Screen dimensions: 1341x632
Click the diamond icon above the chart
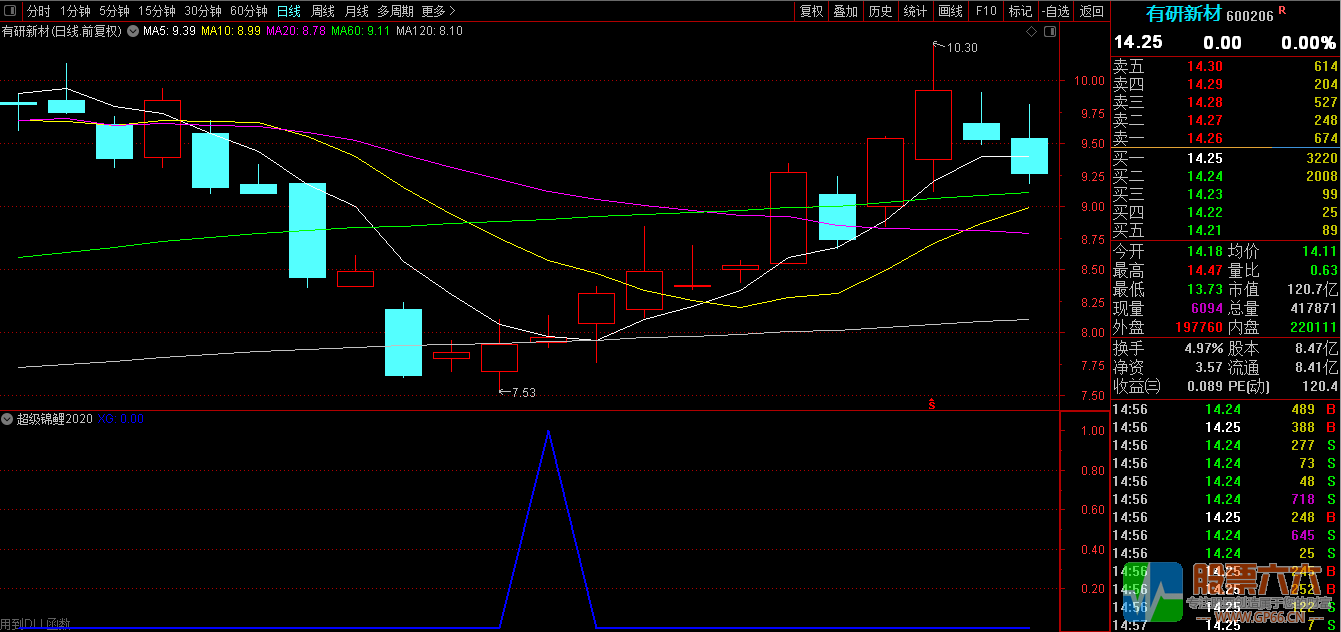[1032, 32]
